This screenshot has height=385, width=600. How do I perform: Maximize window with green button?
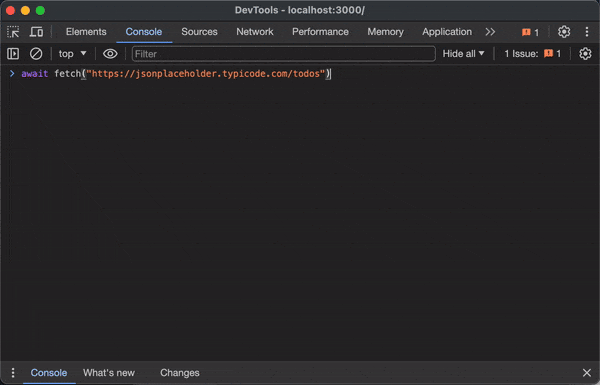point(40,10)
